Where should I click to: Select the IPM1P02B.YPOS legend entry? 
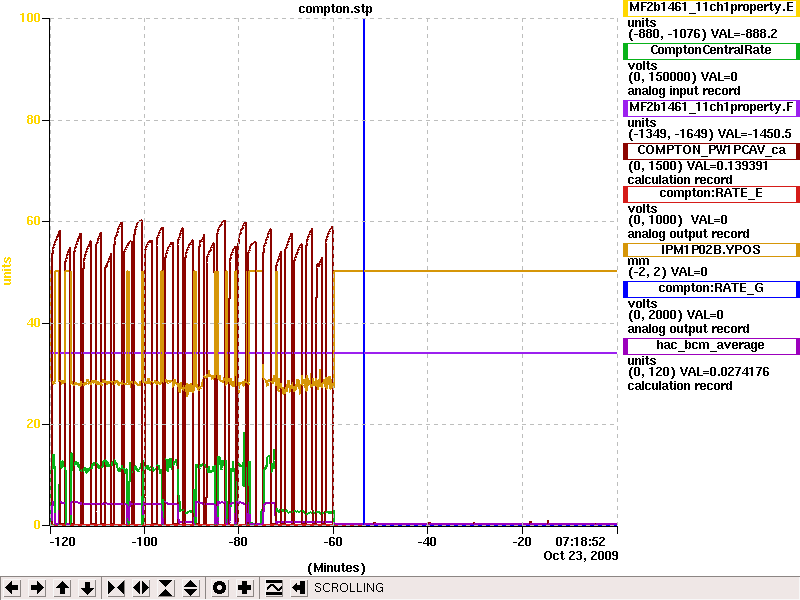[711, 250]
